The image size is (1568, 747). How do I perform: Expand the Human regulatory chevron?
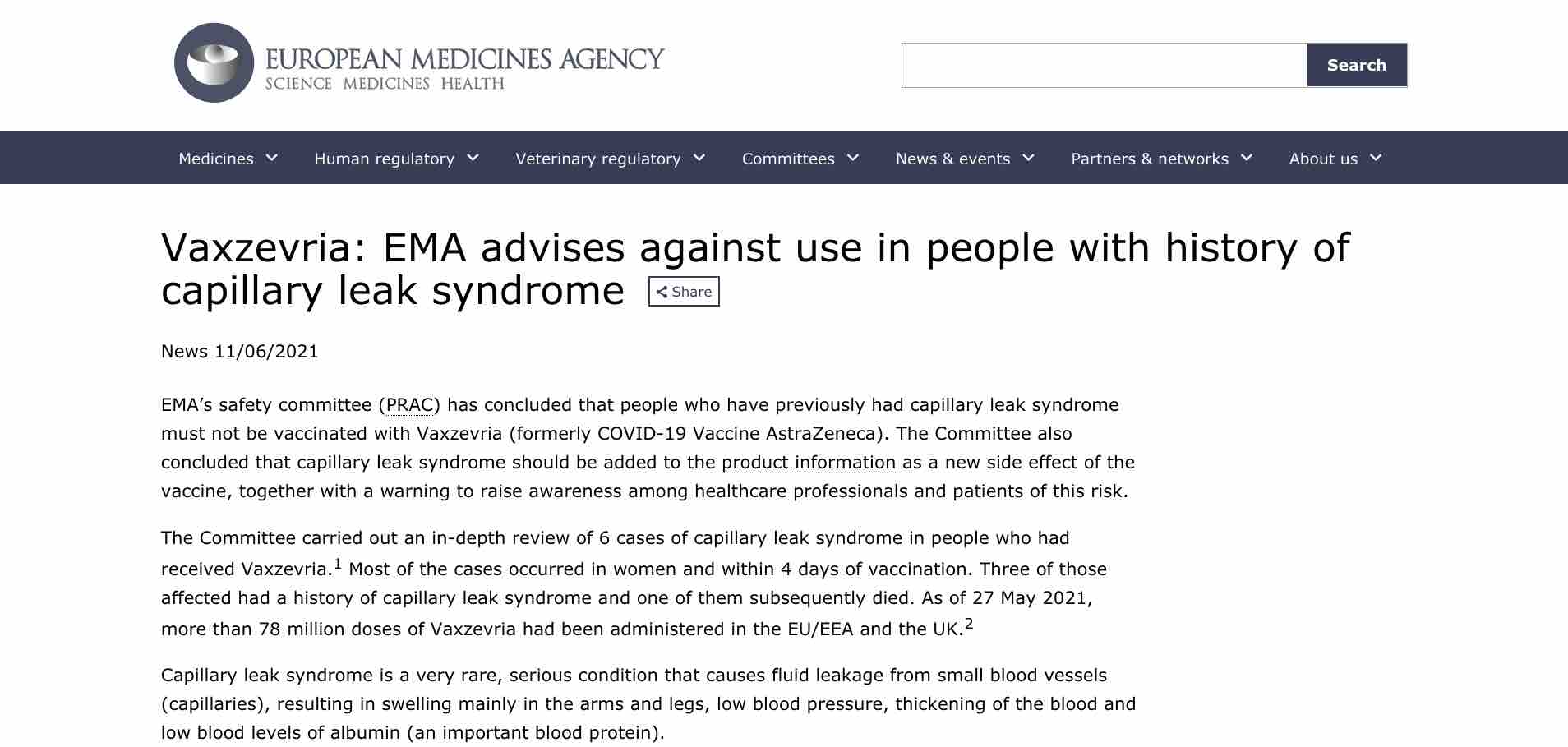tap(473, 158)
